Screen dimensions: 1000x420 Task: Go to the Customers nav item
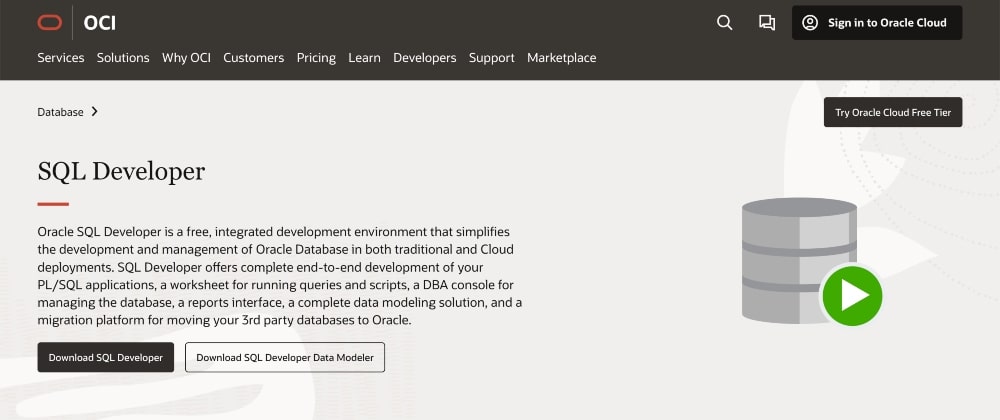253,58
